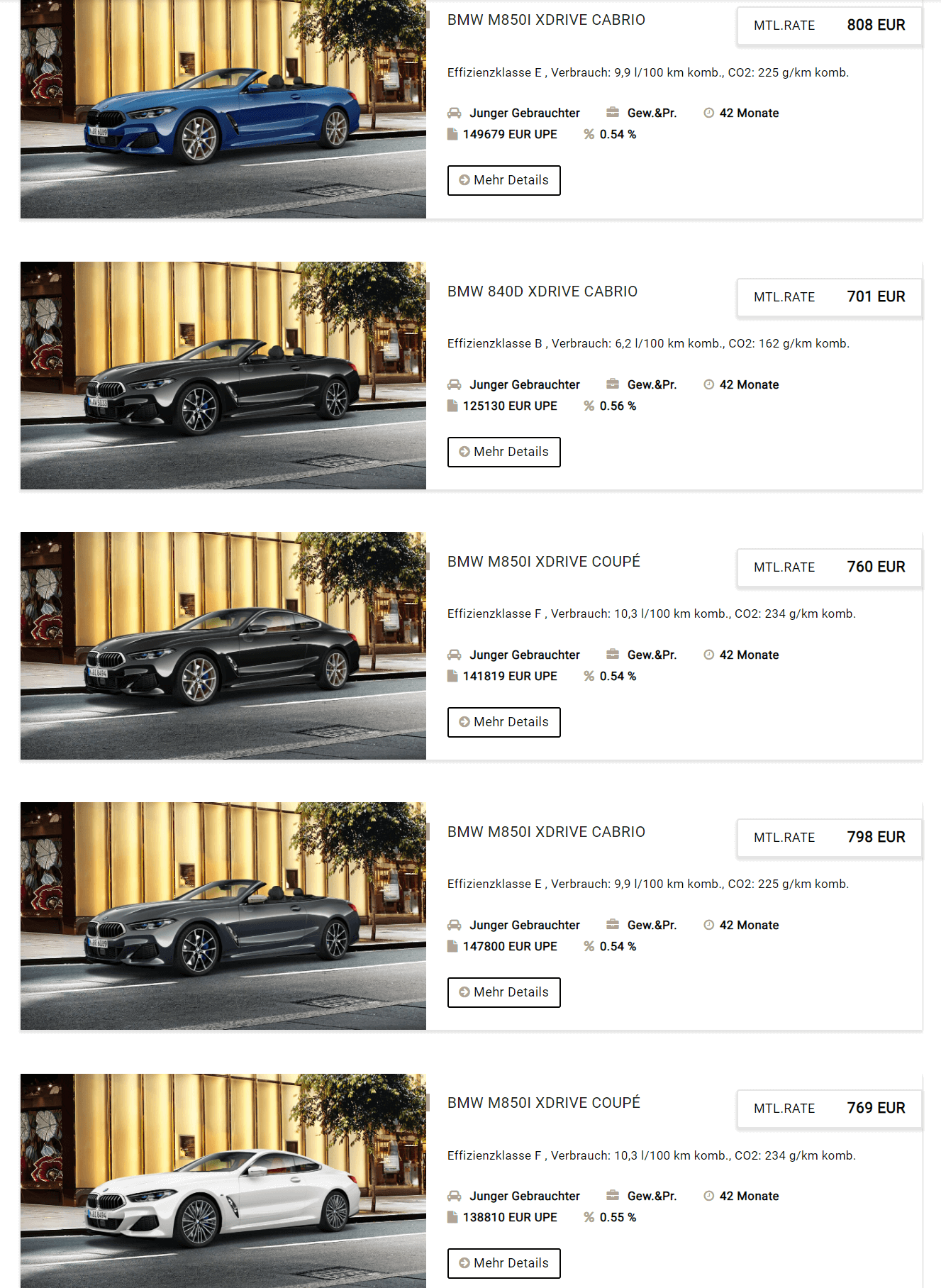Screen dimensions: 941x1288
Task: Click document icon beside 149679 EUR UPE
Action: pyautogui.click(x=452, y=134)
